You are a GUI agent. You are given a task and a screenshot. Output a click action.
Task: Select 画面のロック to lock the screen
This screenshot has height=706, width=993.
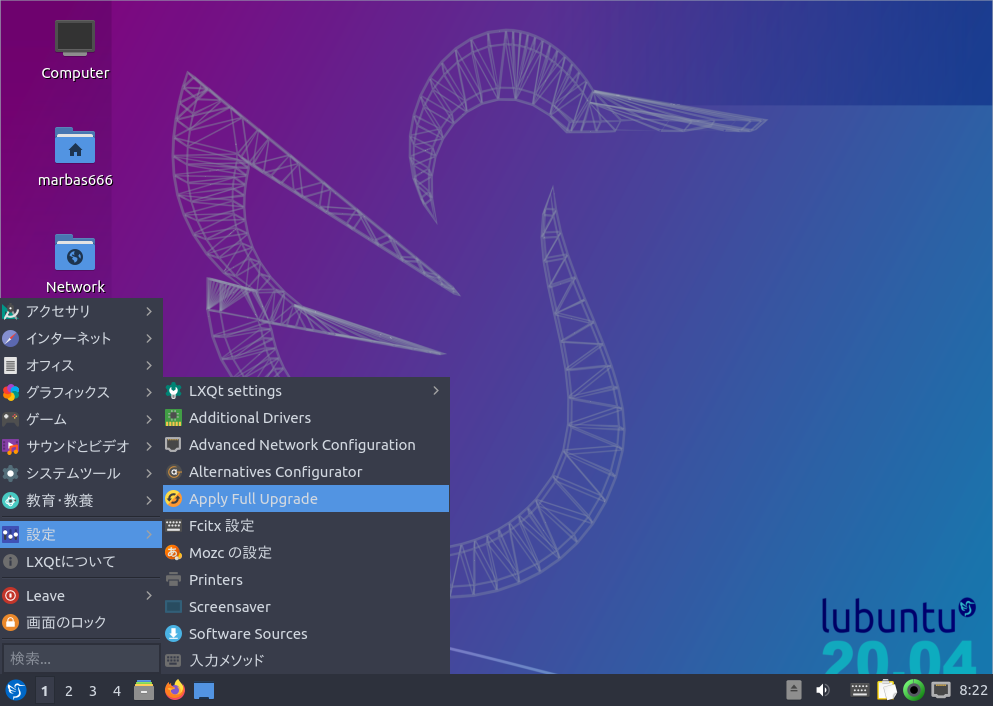81,622
